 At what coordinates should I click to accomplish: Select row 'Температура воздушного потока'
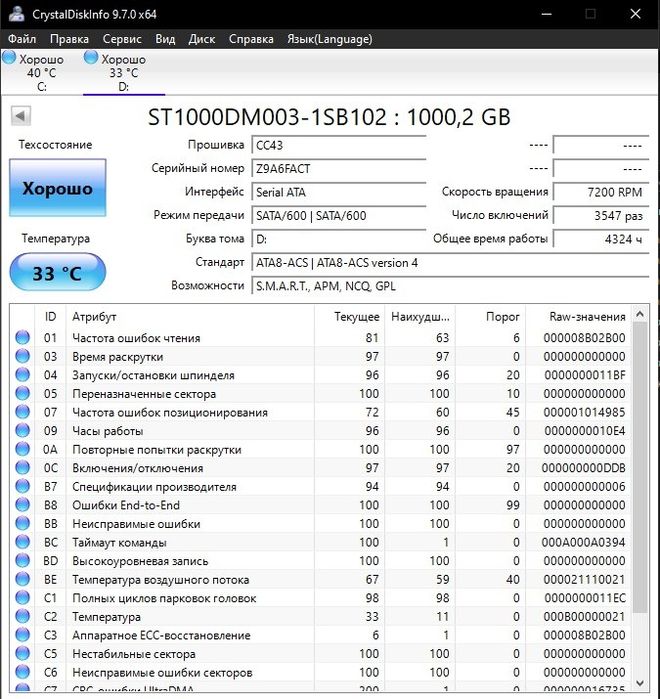click(x=320, y=579)
